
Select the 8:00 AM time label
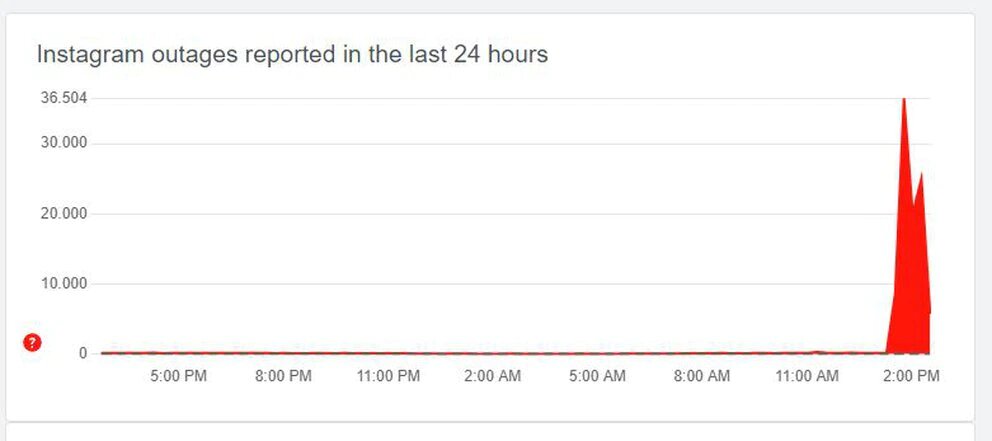702,377
